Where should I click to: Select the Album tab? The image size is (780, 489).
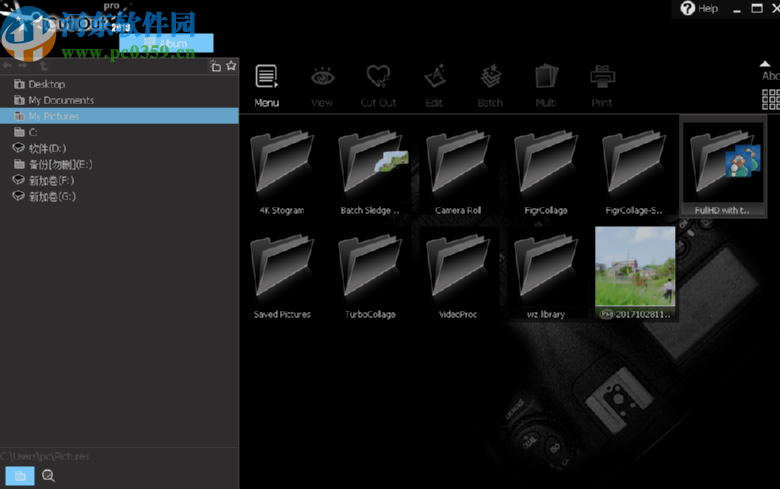(x=166, y=43)
